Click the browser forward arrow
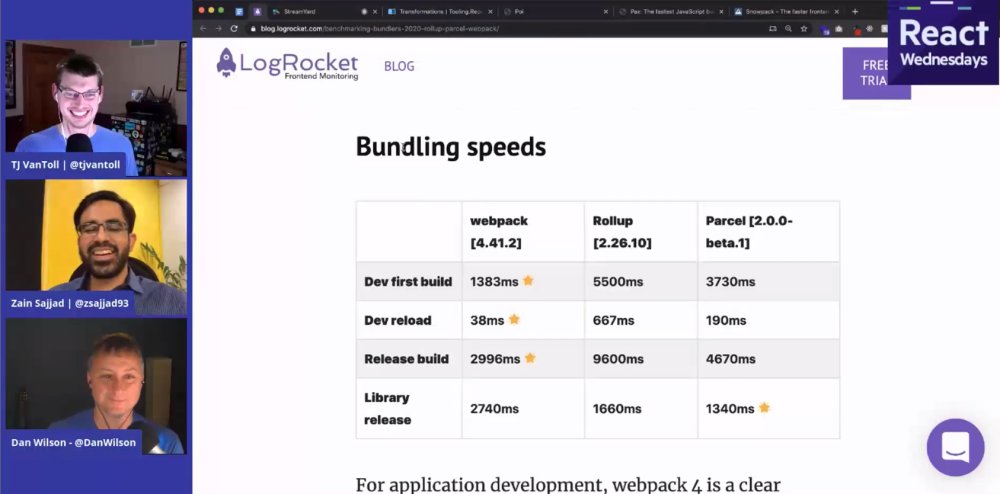 coord(218,29)
